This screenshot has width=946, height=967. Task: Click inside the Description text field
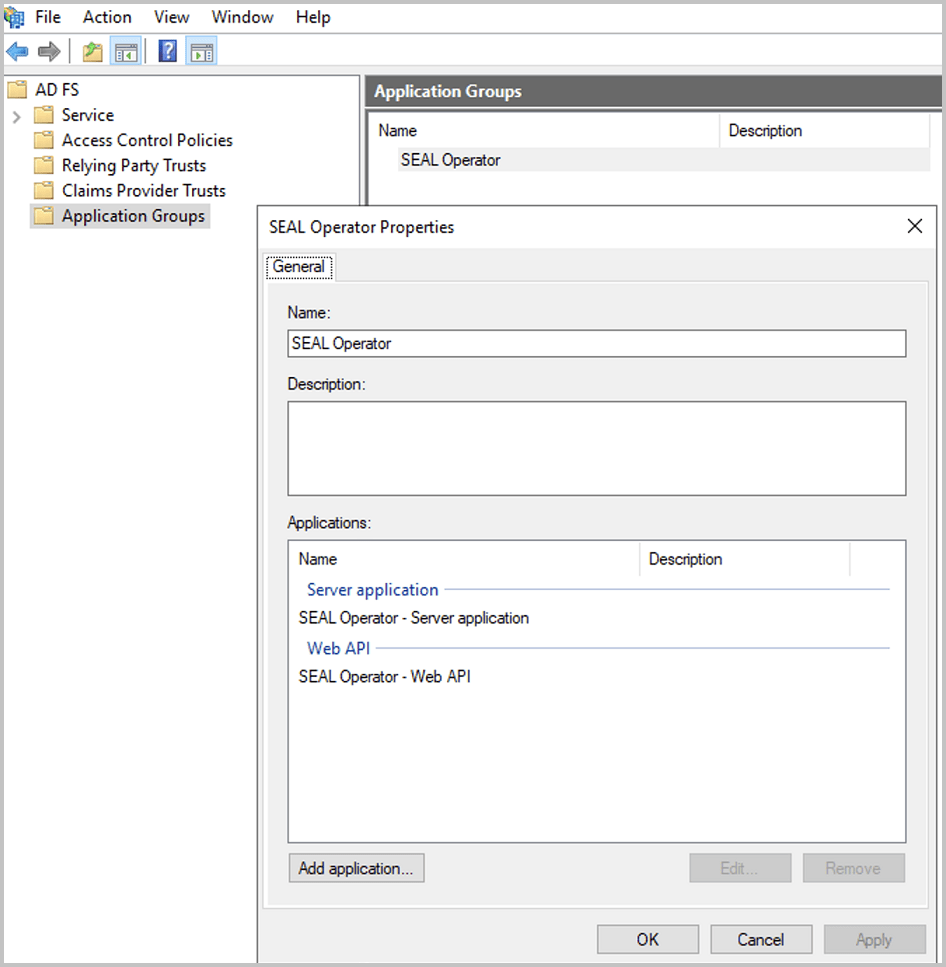pos(597,448)
